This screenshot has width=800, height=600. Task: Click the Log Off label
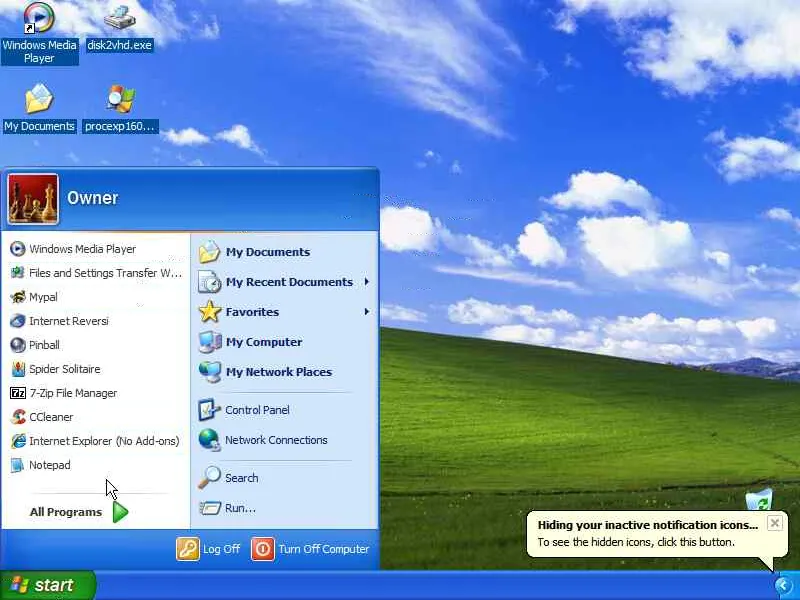(x=221, y=549)
